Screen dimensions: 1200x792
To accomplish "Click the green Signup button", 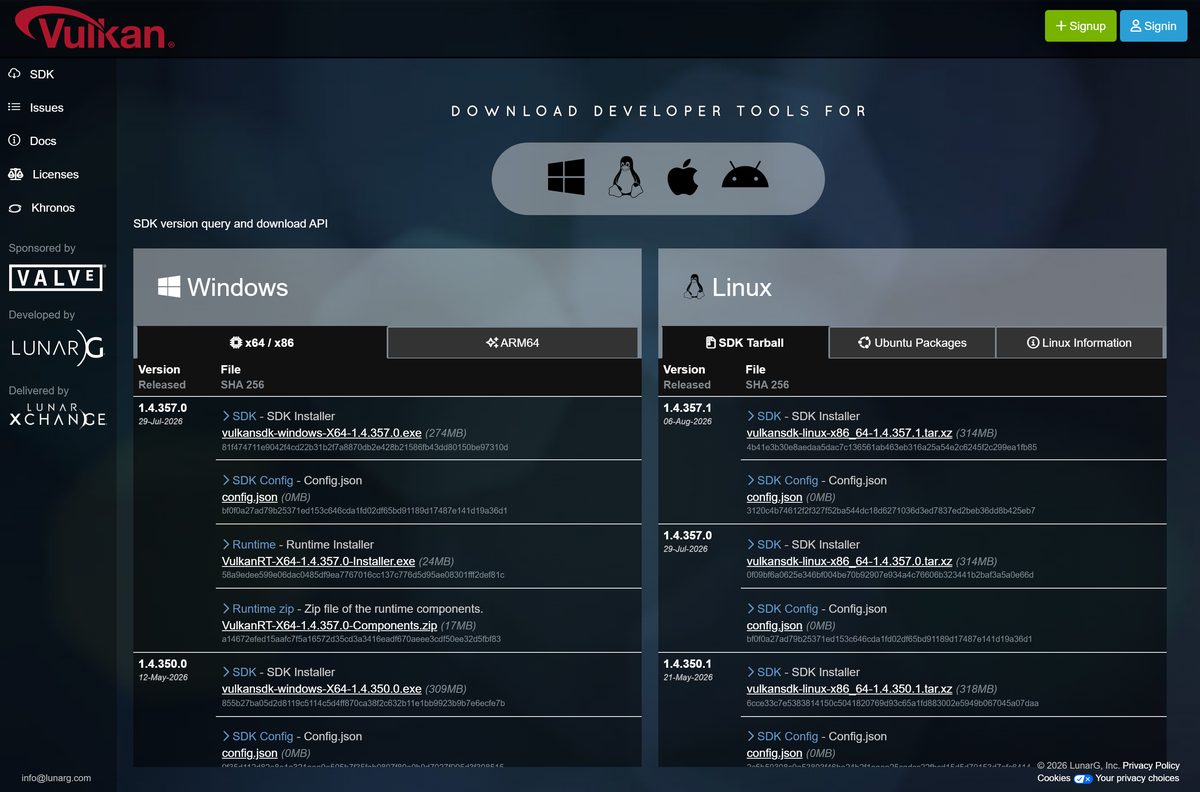I will point(1080,26).
